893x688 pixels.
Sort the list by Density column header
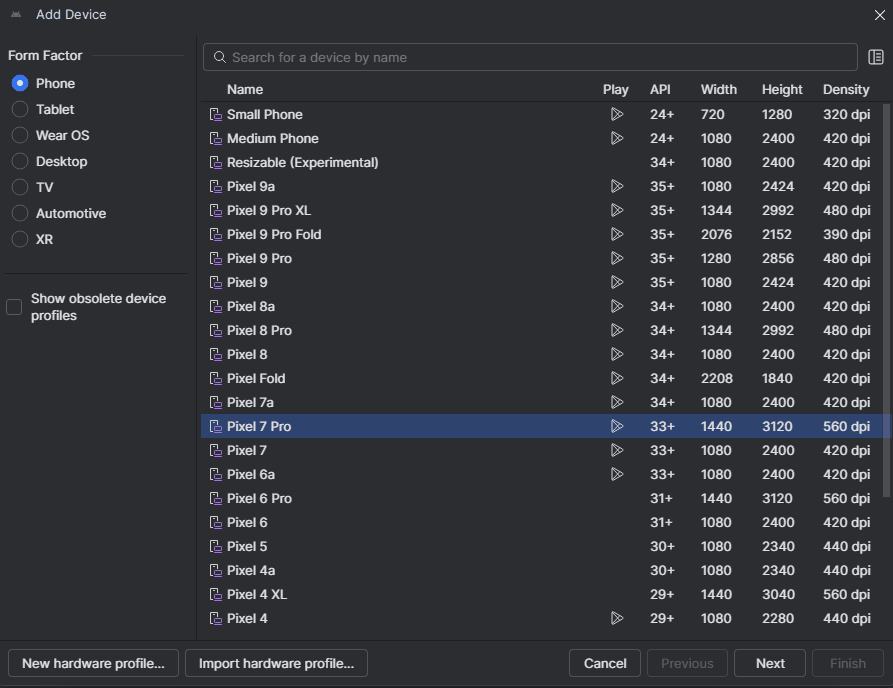[x=846, y=89]
